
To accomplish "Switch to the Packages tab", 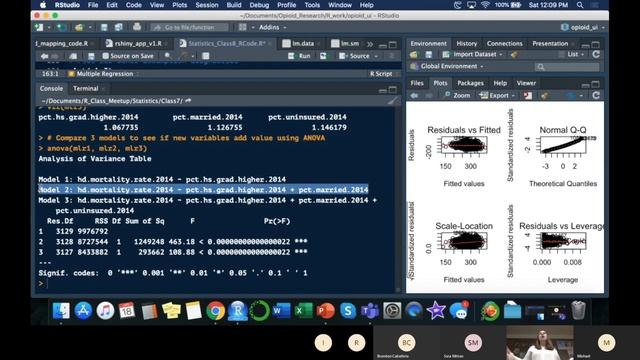I will [470, 83].
